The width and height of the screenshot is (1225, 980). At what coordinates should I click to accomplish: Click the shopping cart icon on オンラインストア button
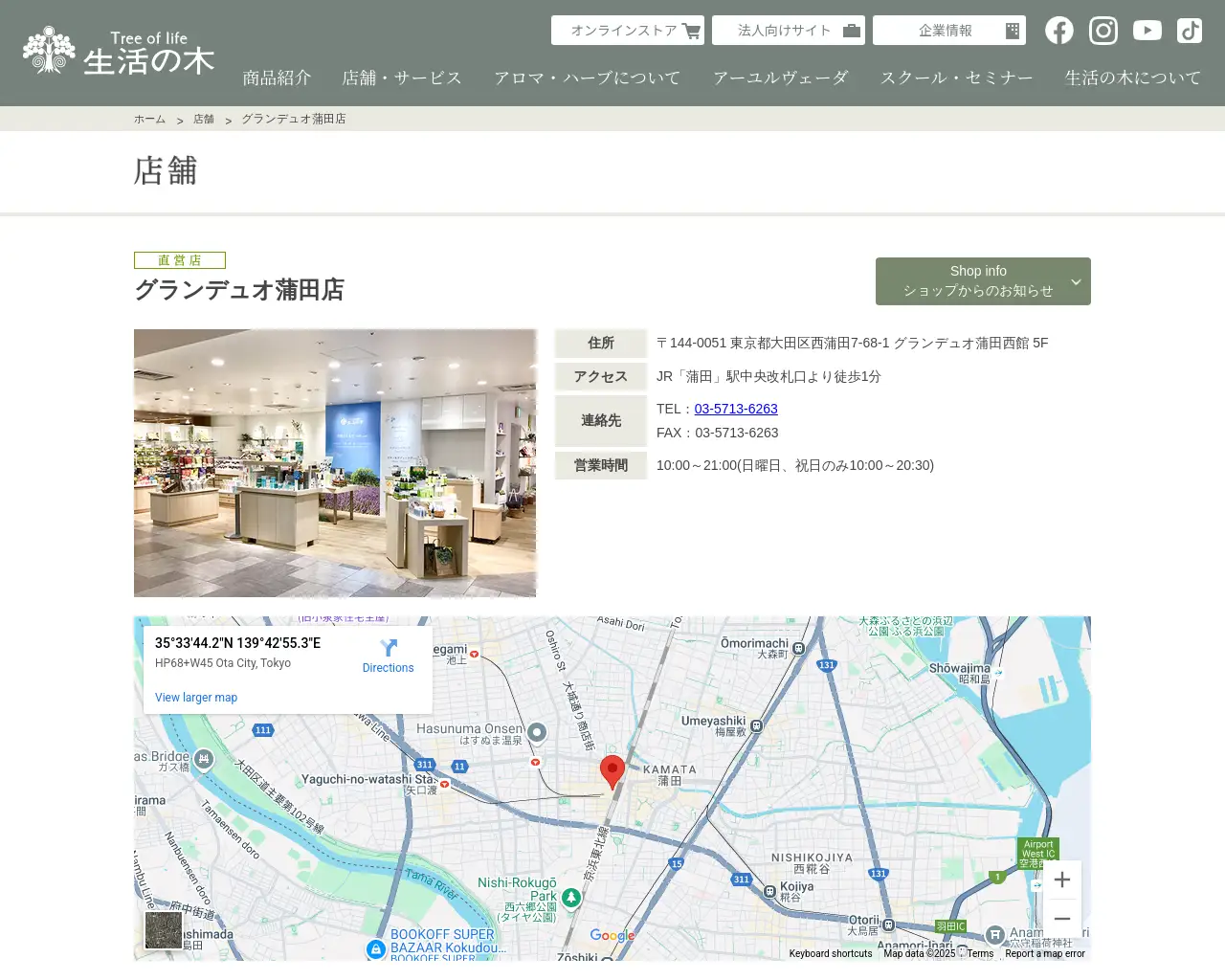tap(691, 30)
